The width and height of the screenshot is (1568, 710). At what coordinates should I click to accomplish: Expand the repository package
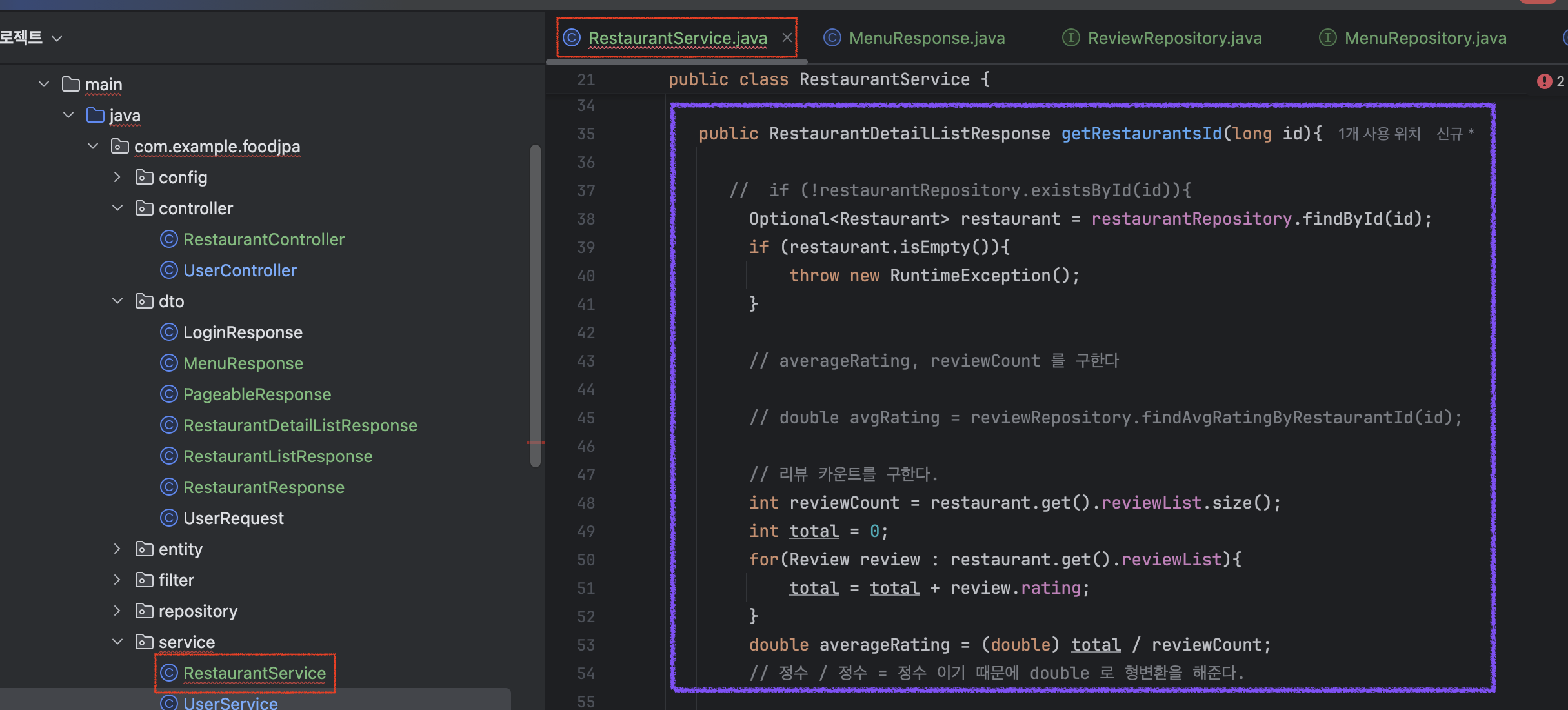117,611
